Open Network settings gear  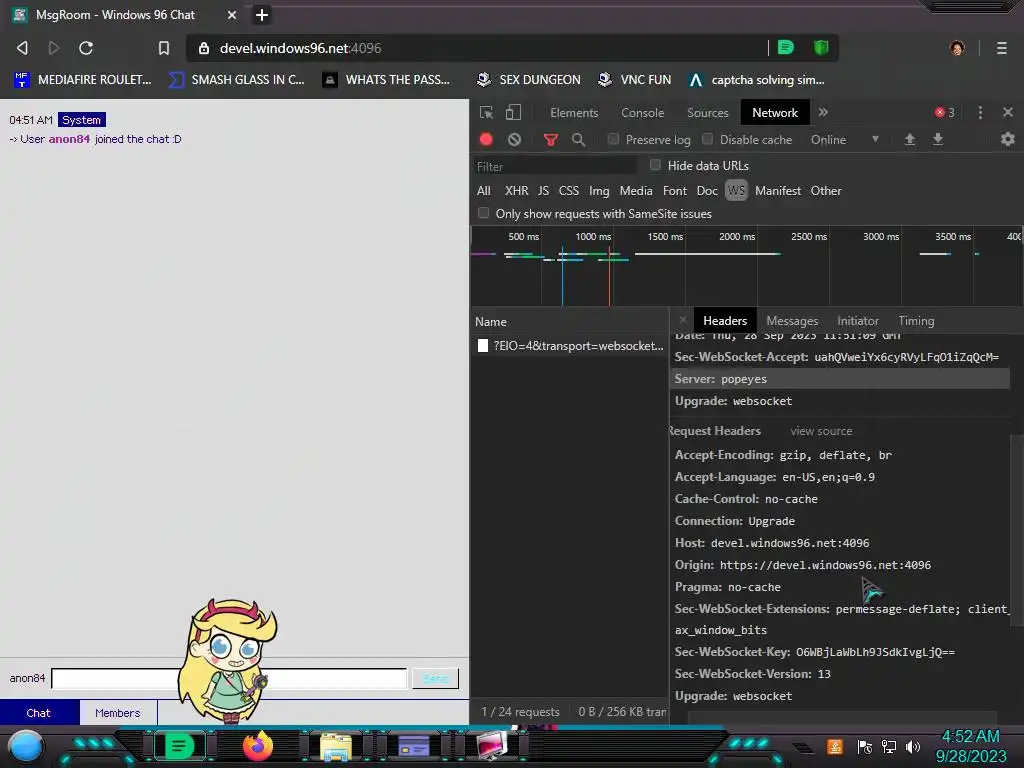click(1008, 139)
